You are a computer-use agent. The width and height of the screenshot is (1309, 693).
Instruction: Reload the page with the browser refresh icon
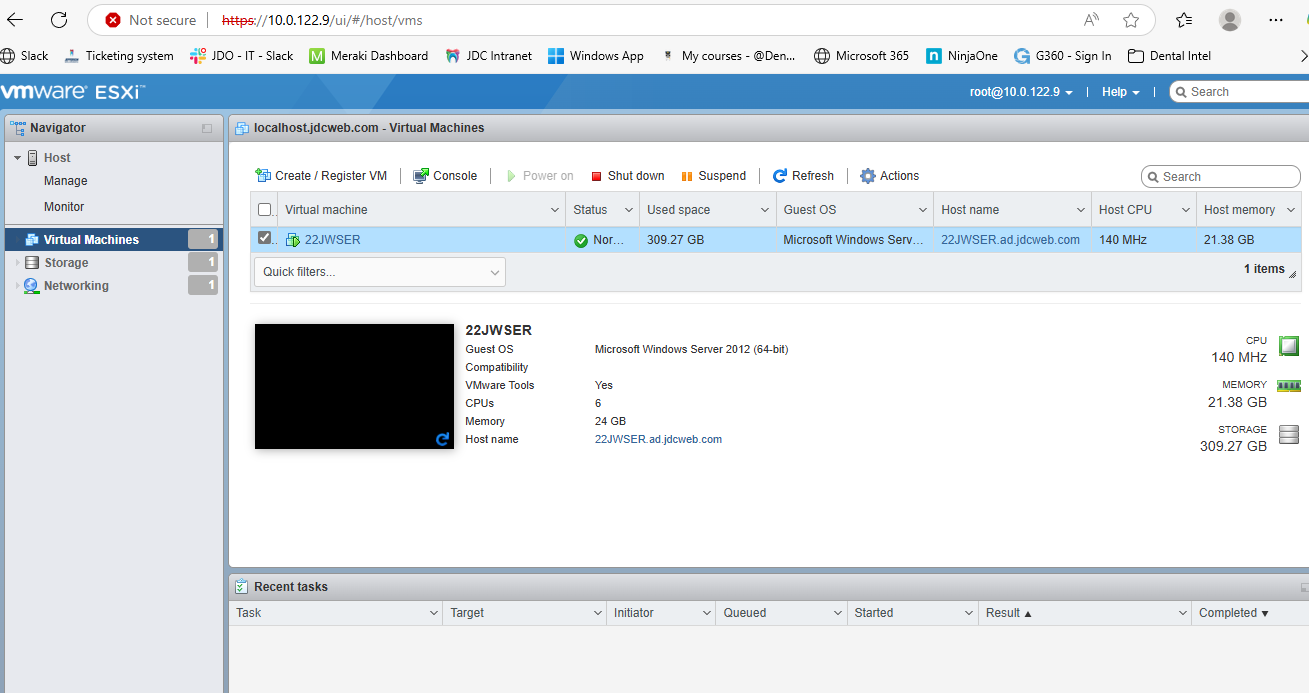tap(59, 20)
